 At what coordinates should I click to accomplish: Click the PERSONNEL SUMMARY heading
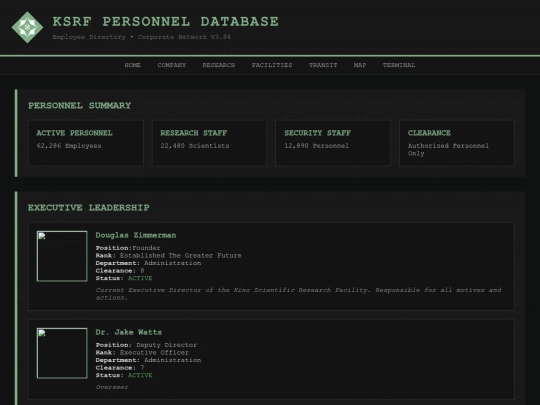(80, 105)
